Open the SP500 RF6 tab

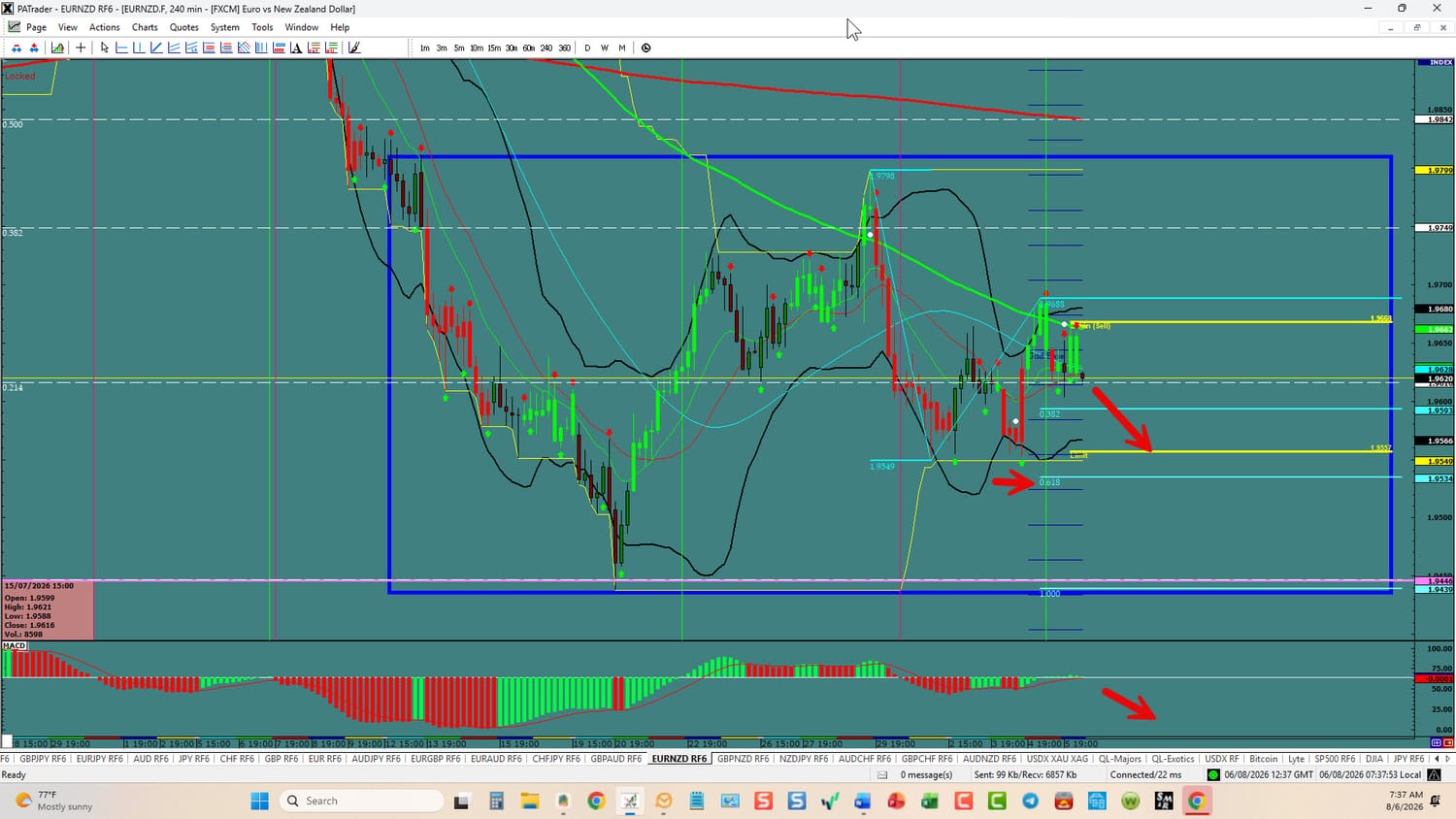1335,759
